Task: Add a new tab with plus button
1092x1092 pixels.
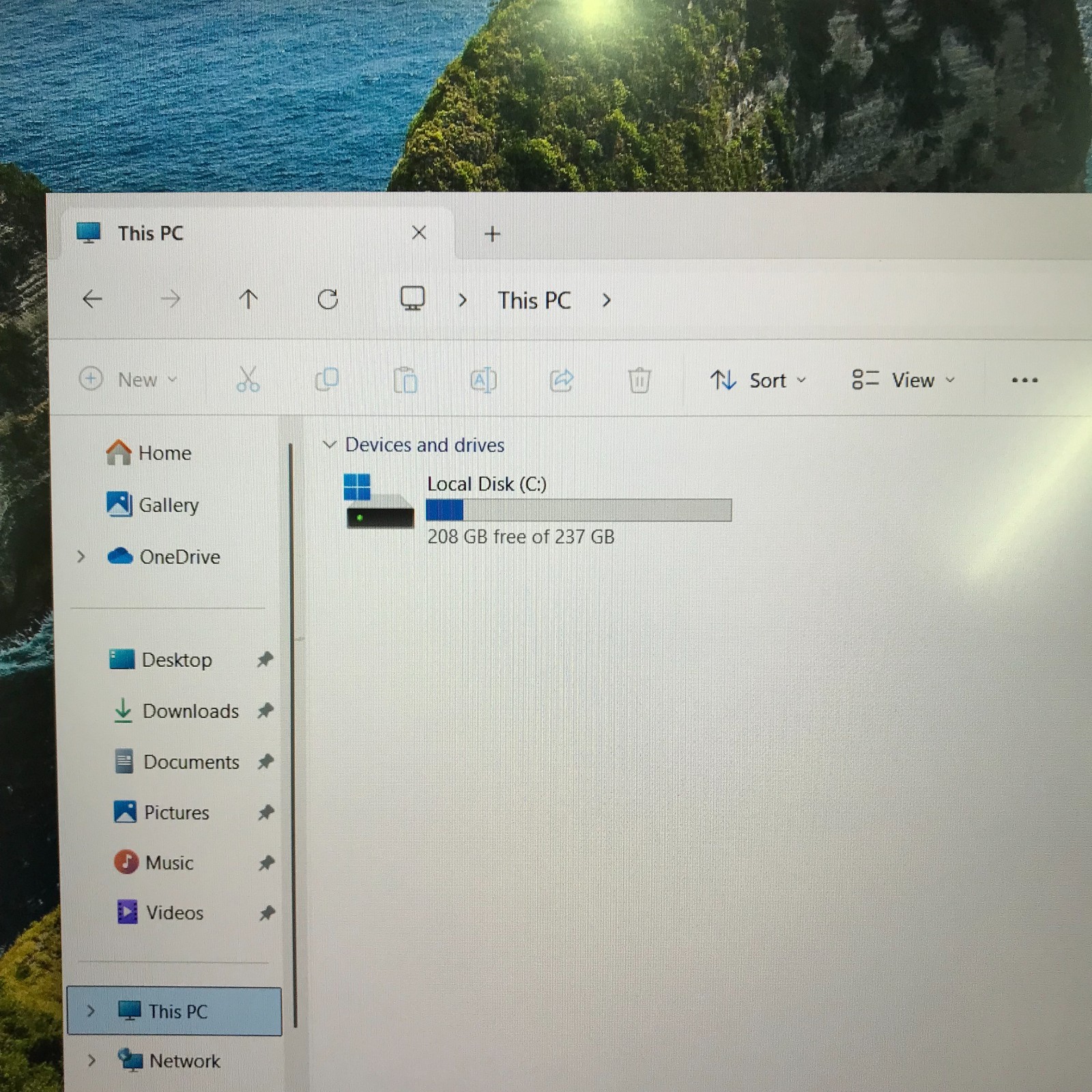Action: 492,234
